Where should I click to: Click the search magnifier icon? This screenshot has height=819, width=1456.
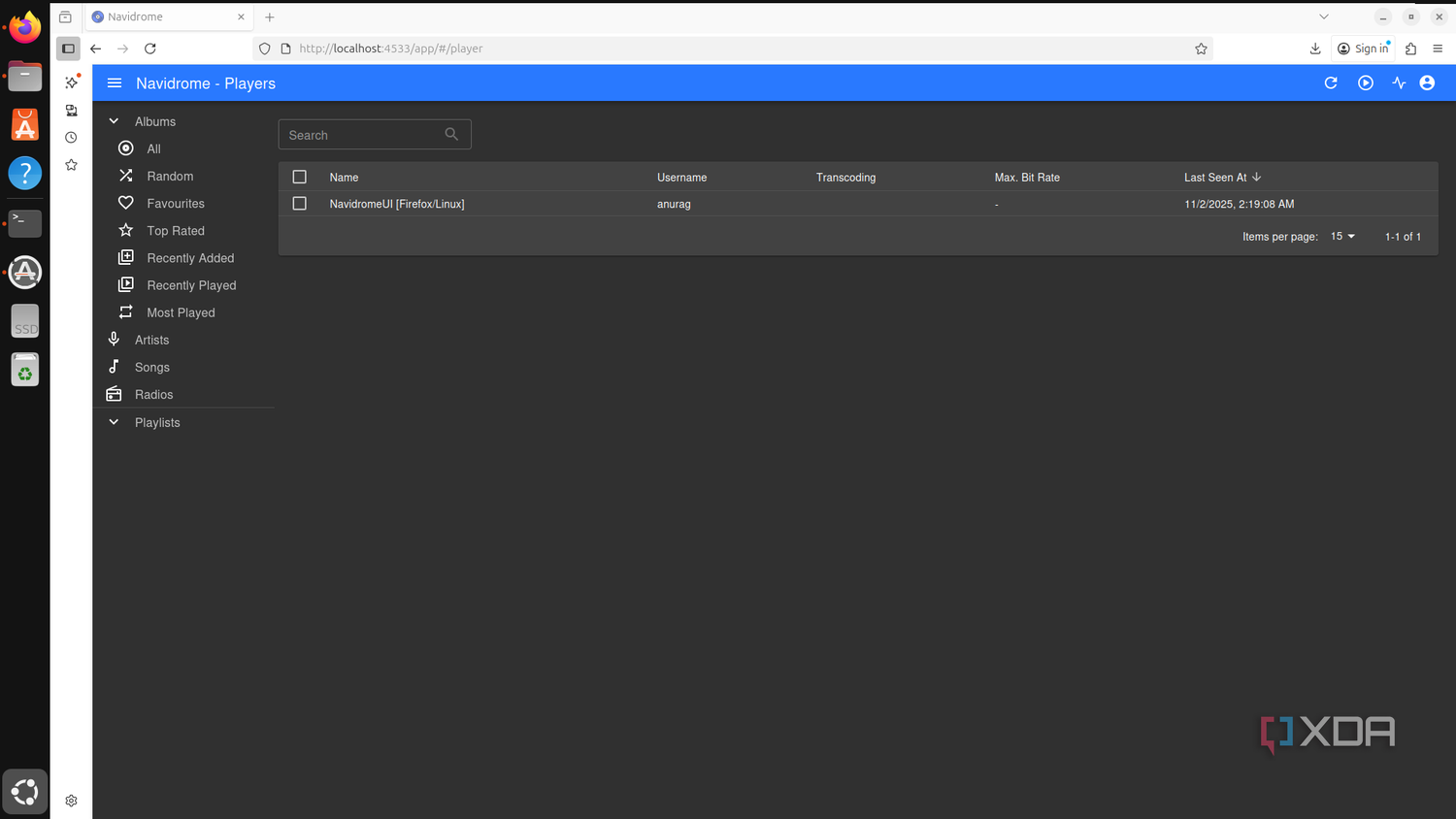coord(451,134)
